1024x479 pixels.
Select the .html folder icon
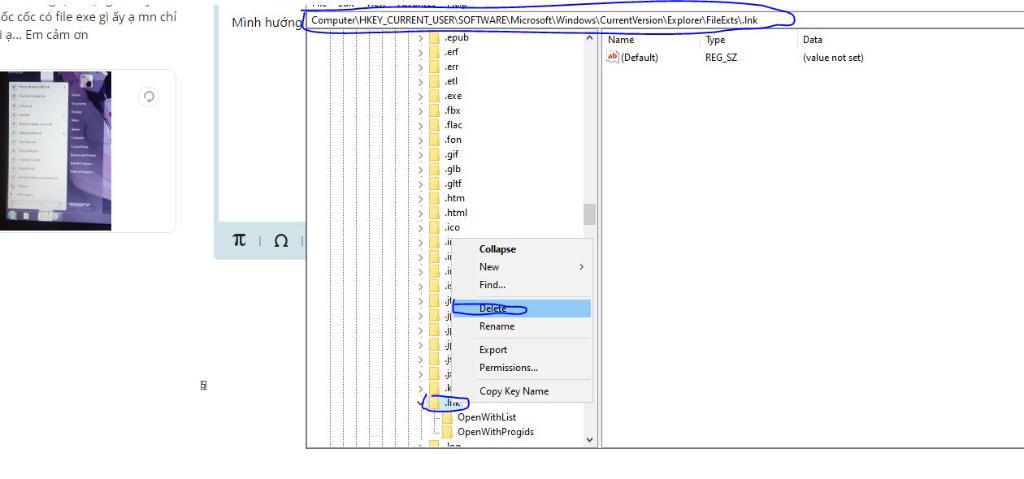pyautogui.click(x=434, y=213)
